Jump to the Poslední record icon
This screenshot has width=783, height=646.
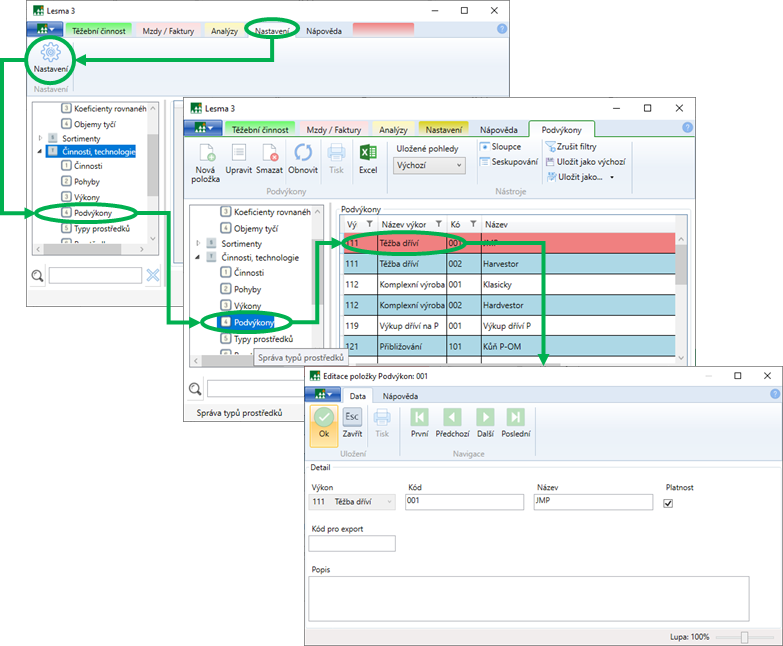tap(515, 417)
